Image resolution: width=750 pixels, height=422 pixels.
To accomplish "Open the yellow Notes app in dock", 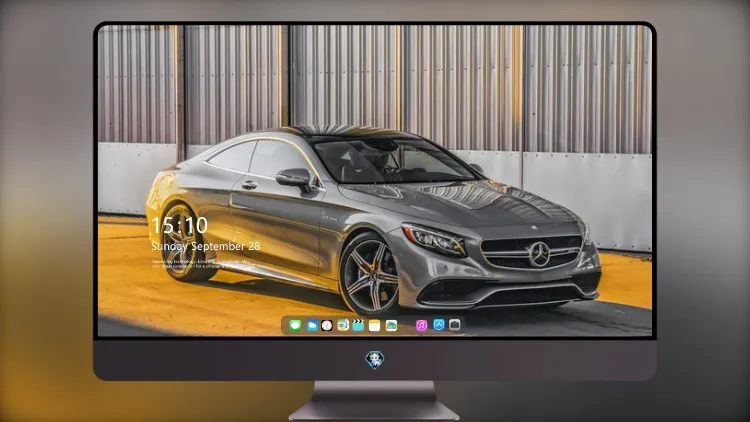I will (x=375, y=325).
